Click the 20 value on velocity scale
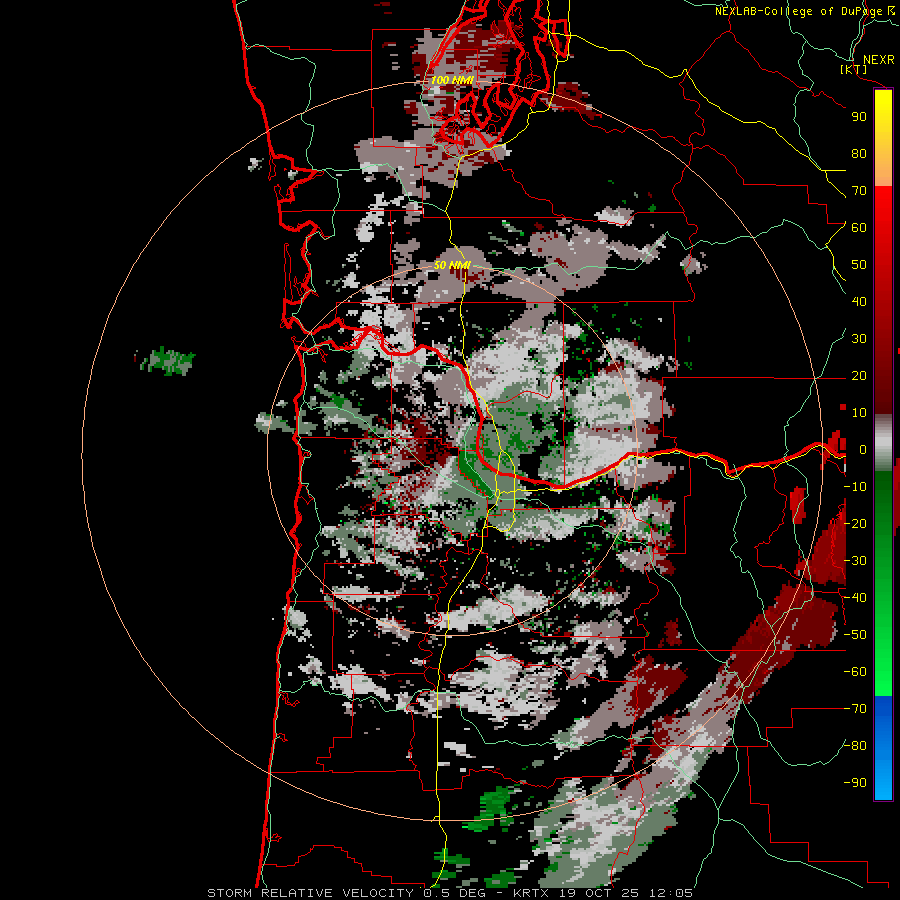Viewport: 900px width, 900px height. pos(859,375)
